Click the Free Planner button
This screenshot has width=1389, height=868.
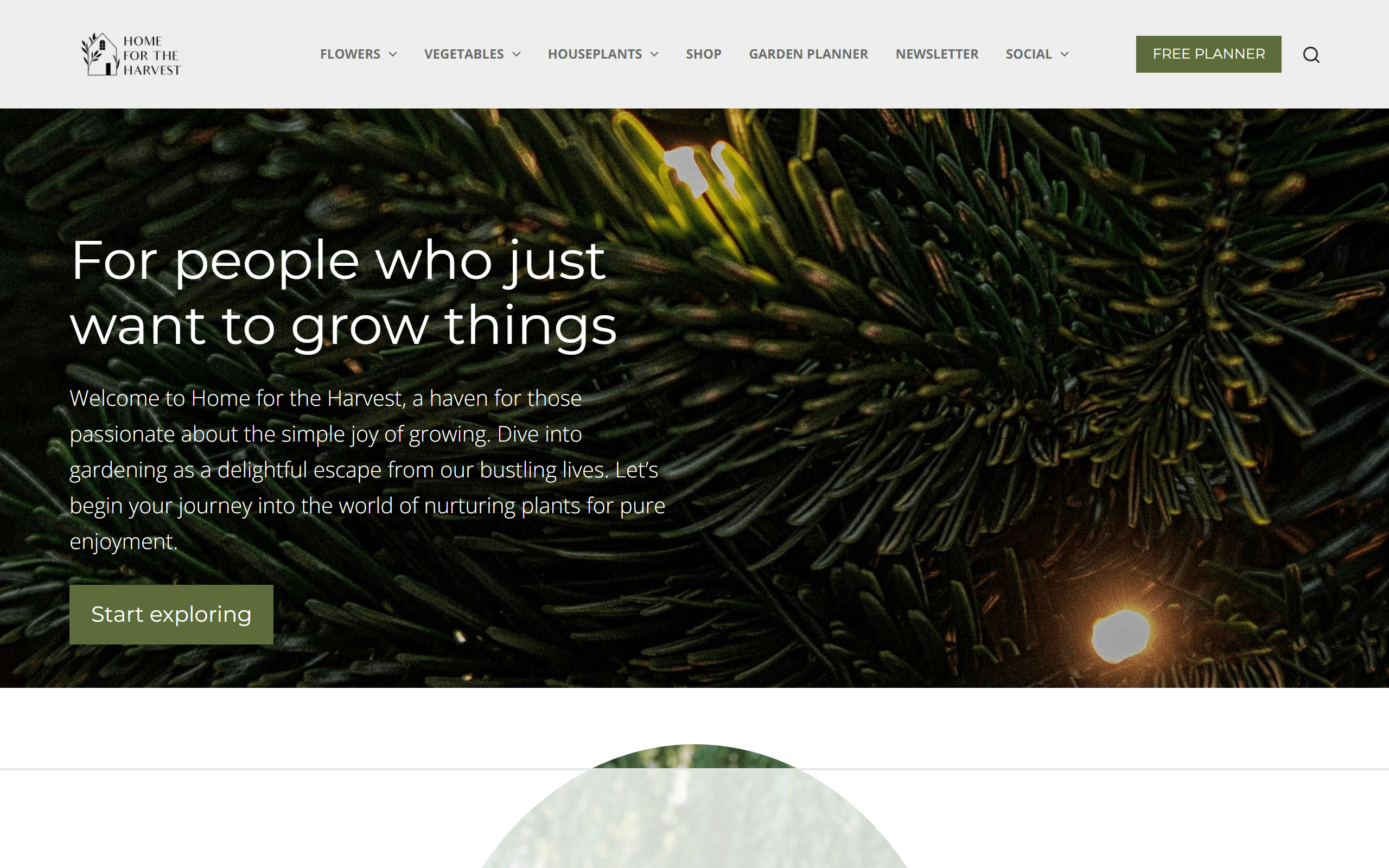[x=1208, y=54]
